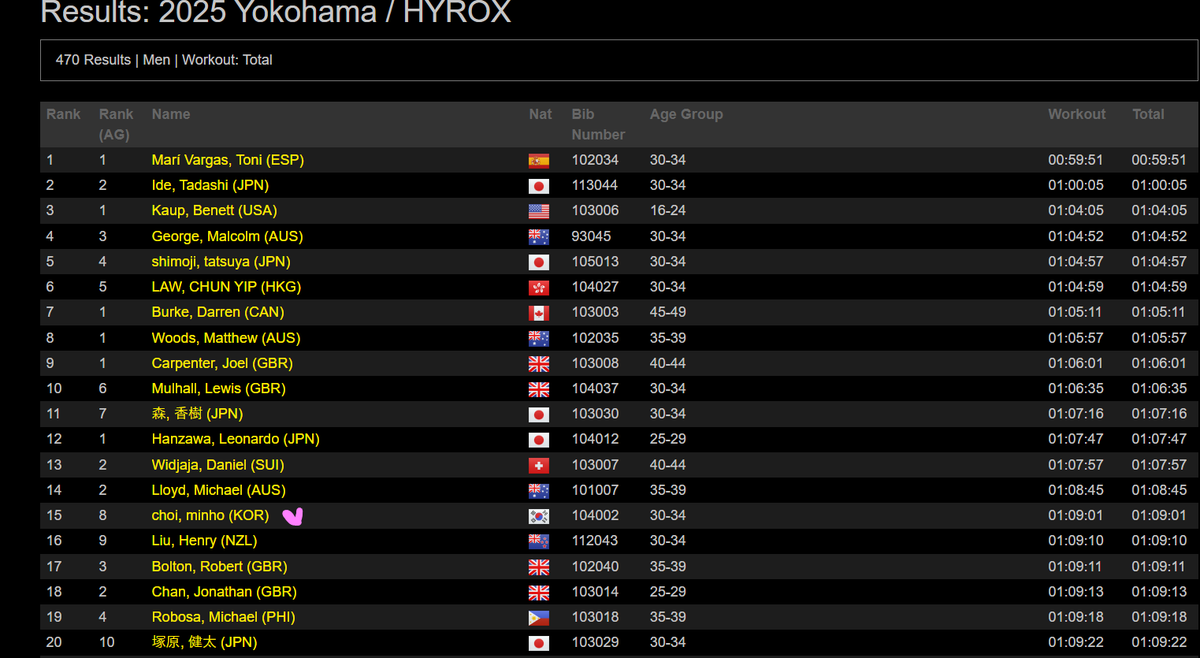The width and height of the screenshot is (1200, 658).
Task: Open athlete shimoji, tatsuya (JPN)
Action: (221, 261)
